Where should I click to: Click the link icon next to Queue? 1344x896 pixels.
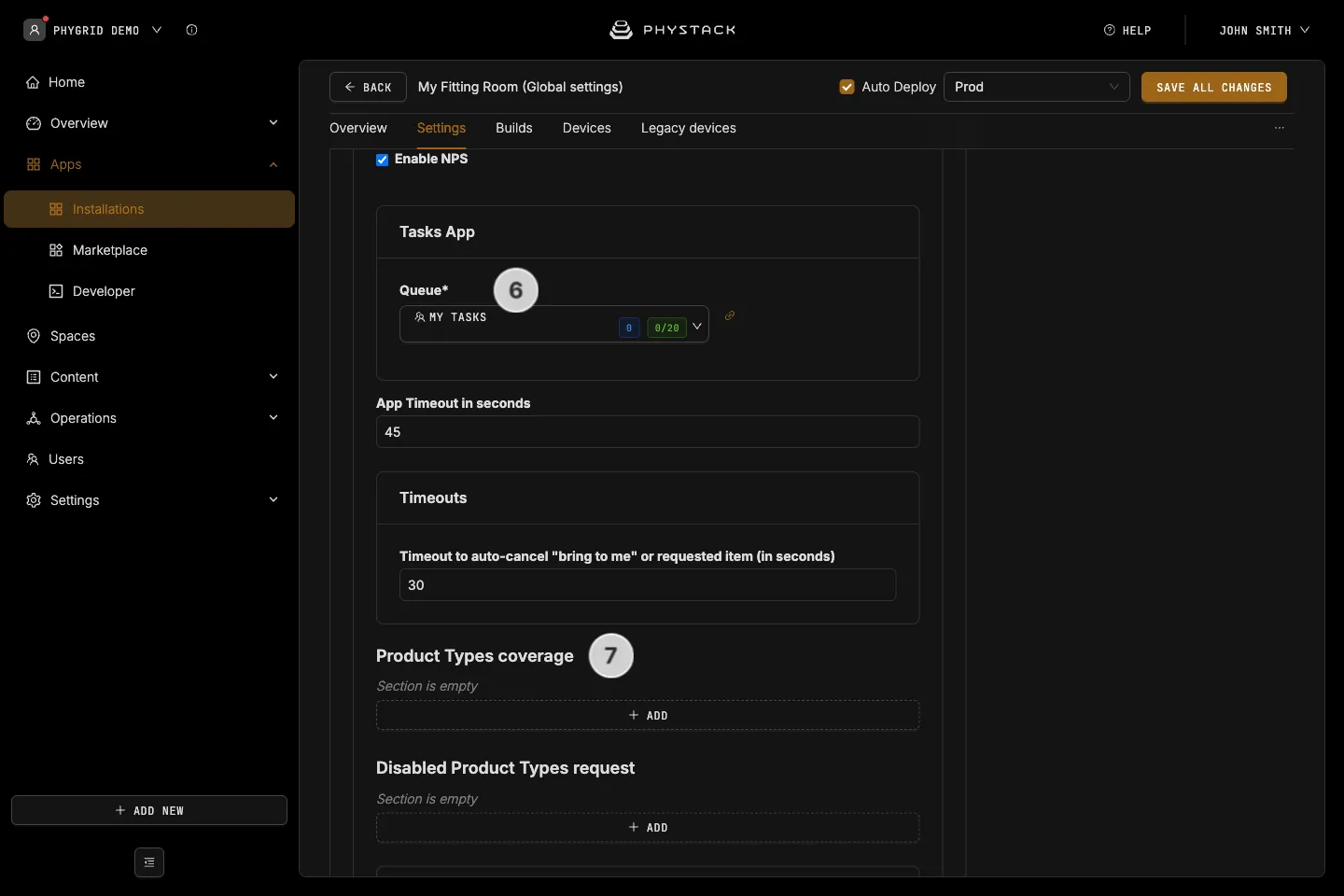coord(730,315)
